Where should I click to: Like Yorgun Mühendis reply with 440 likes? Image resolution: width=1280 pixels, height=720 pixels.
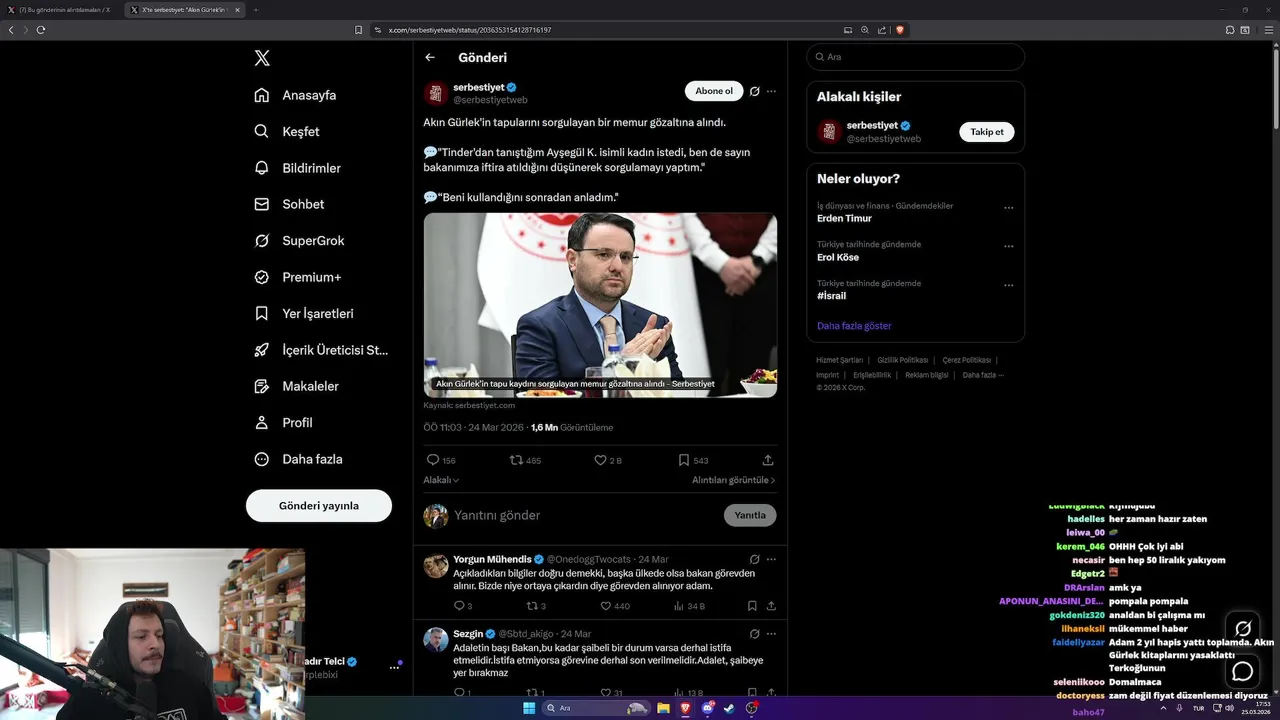615,606
